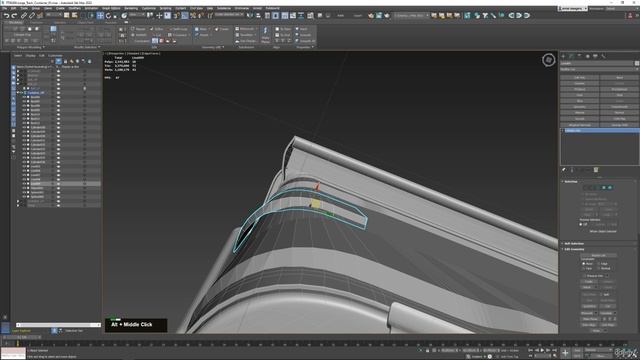Switch to the Display command panel tab
640x360 pixels.
coord(596,56)
